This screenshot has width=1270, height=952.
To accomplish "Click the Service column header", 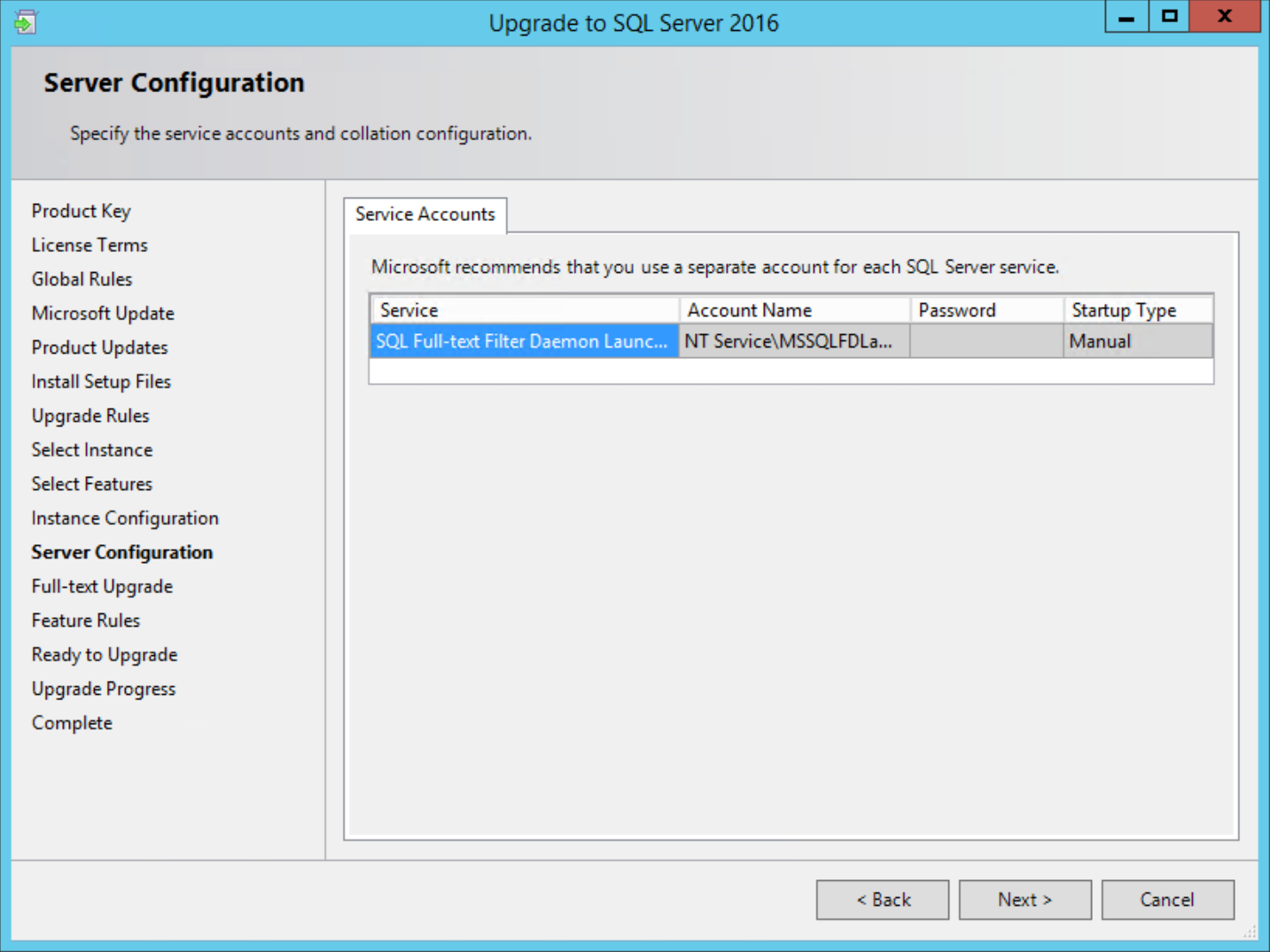I will pos(525,310).
